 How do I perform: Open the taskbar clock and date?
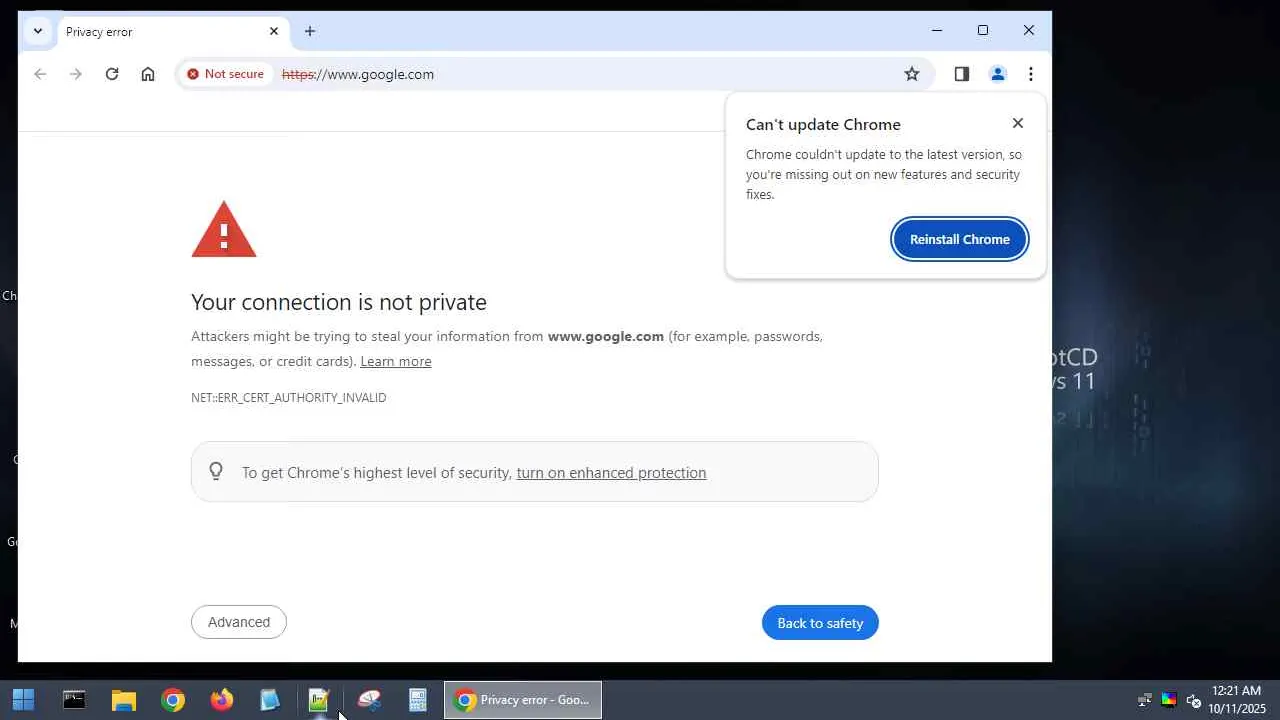tap(1237, 700)
